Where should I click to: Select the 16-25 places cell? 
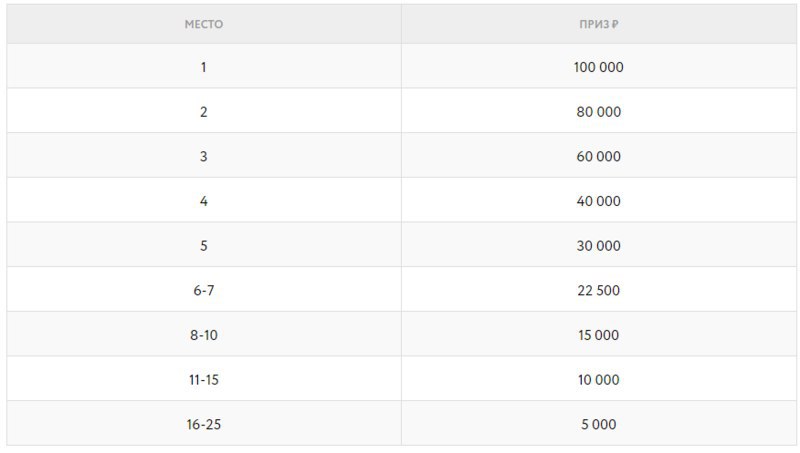204,424
